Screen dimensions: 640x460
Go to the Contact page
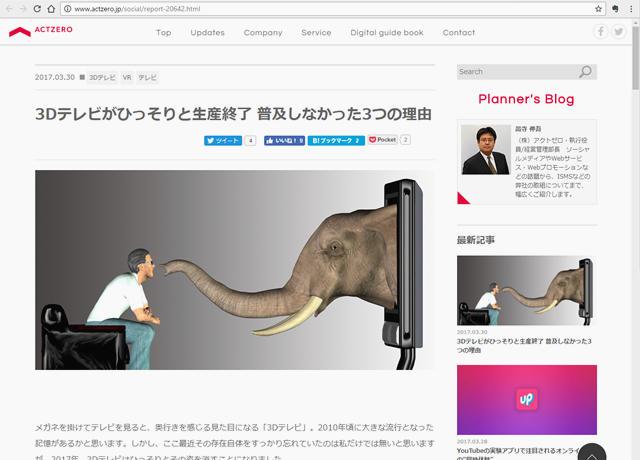(459, 33)
